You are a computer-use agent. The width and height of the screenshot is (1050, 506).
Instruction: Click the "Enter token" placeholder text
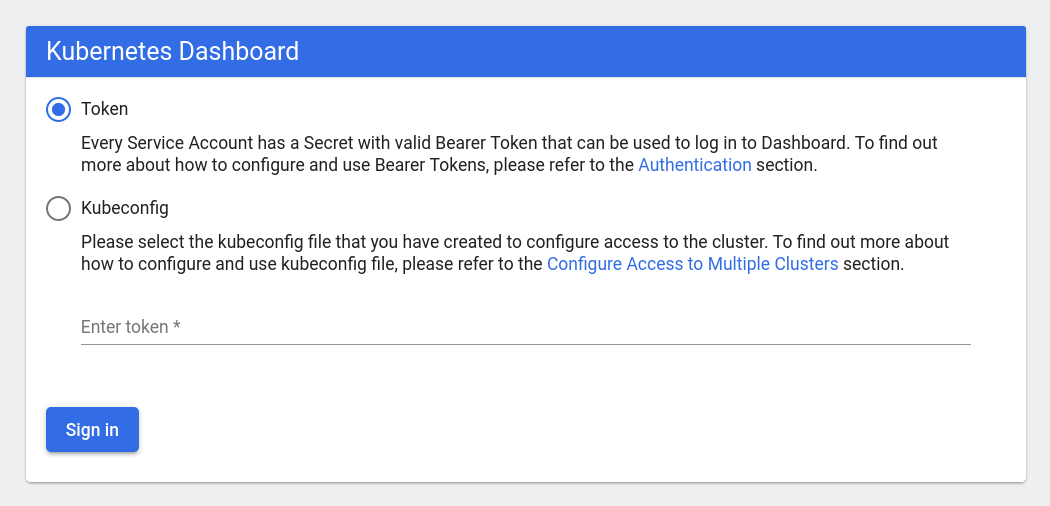(124, 327)
